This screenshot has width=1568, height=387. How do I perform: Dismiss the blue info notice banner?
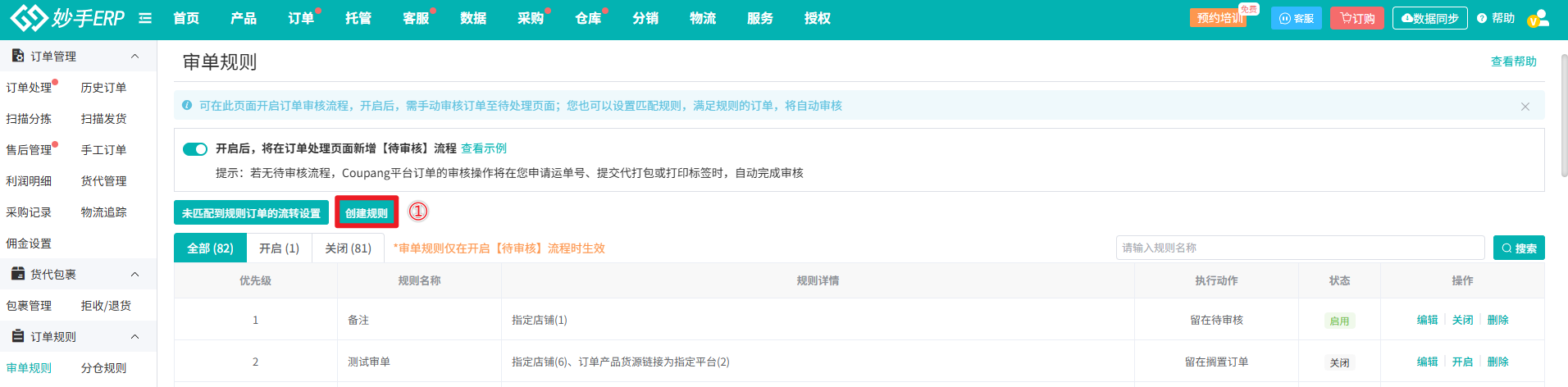[1525, 107]
